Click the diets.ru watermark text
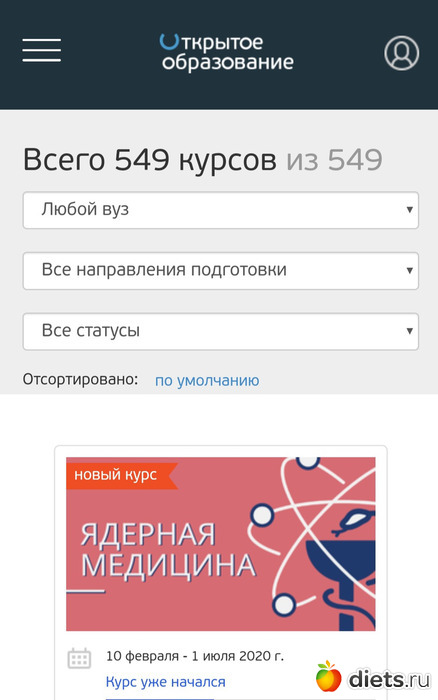The image size is (438, 700). (x=389, y=679)
